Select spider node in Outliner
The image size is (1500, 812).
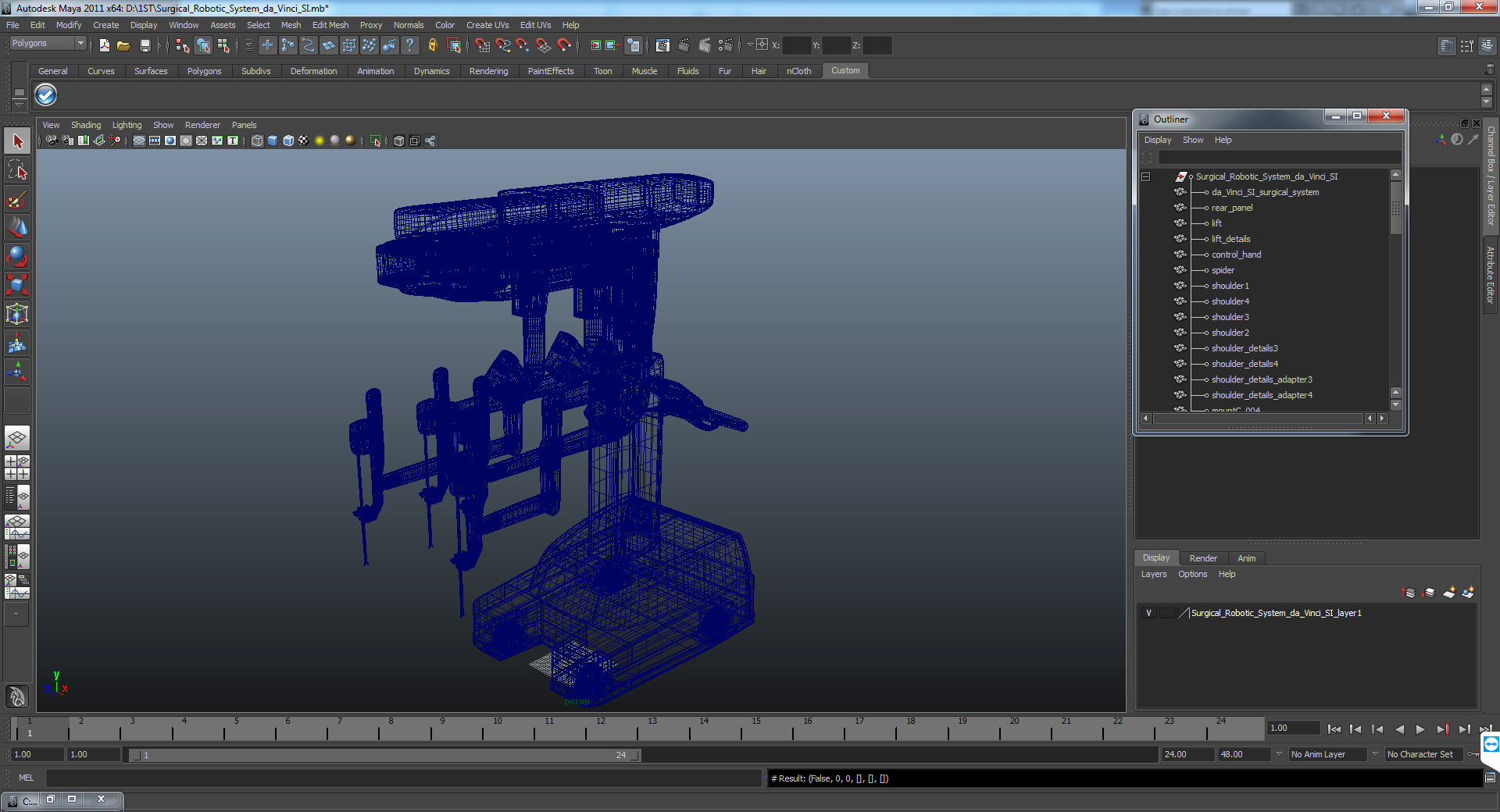point(1223,270)
